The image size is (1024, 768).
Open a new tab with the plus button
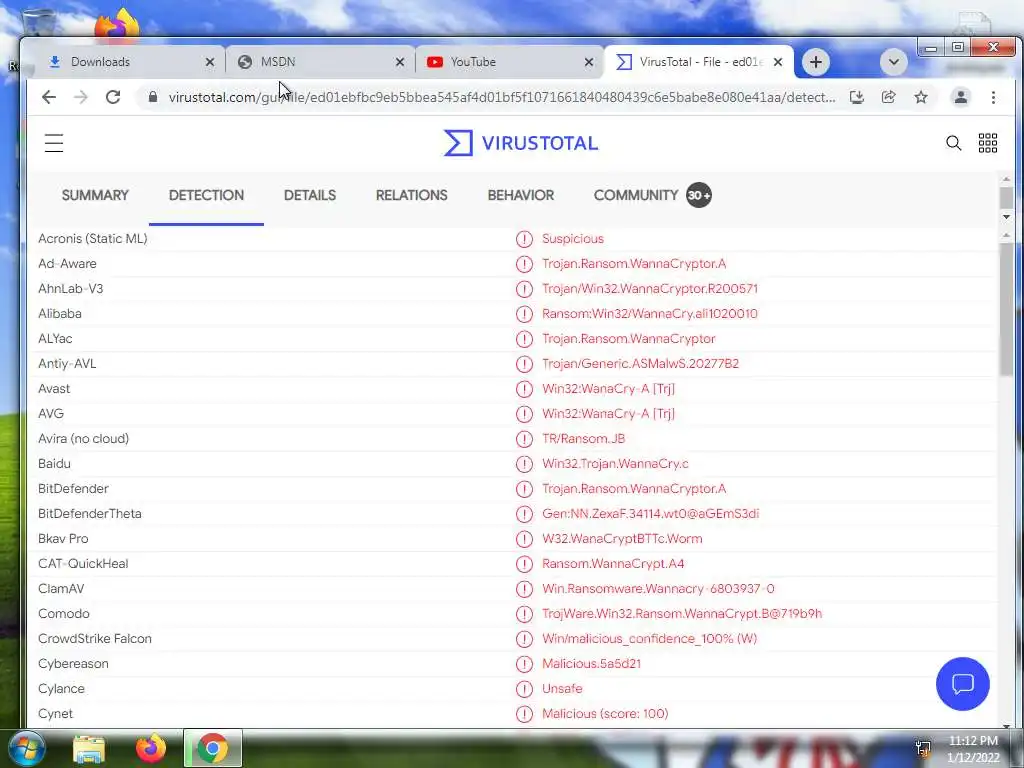(816, 62)
